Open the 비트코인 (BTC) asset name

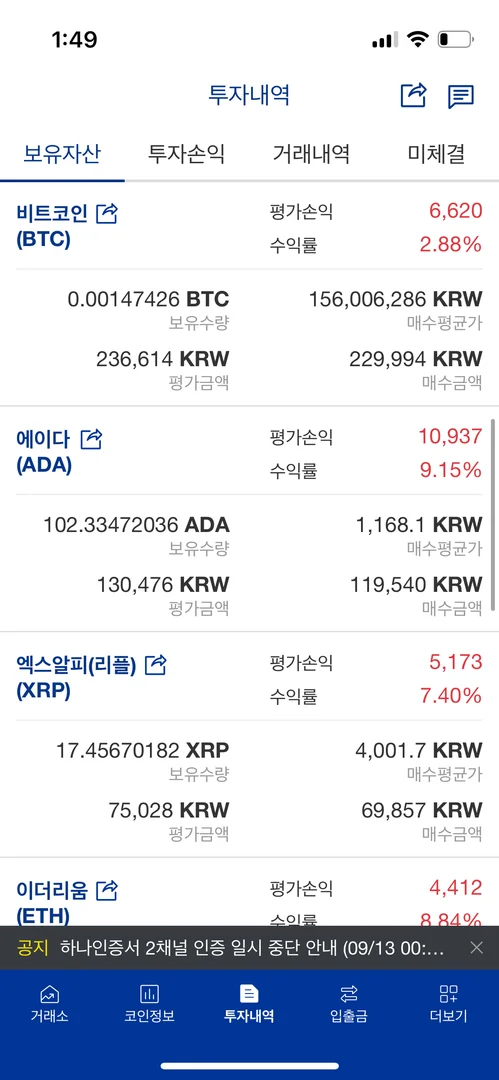tap(52, 227)
